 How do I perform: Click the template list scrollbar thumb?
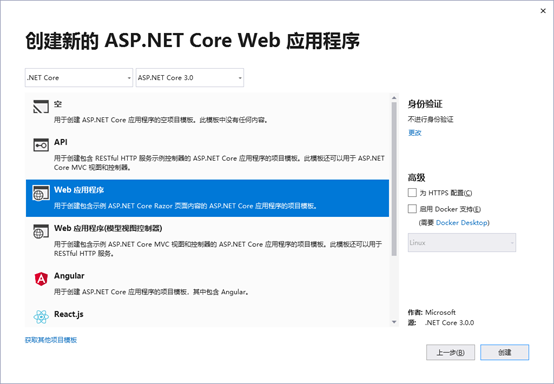coord(394,178)
